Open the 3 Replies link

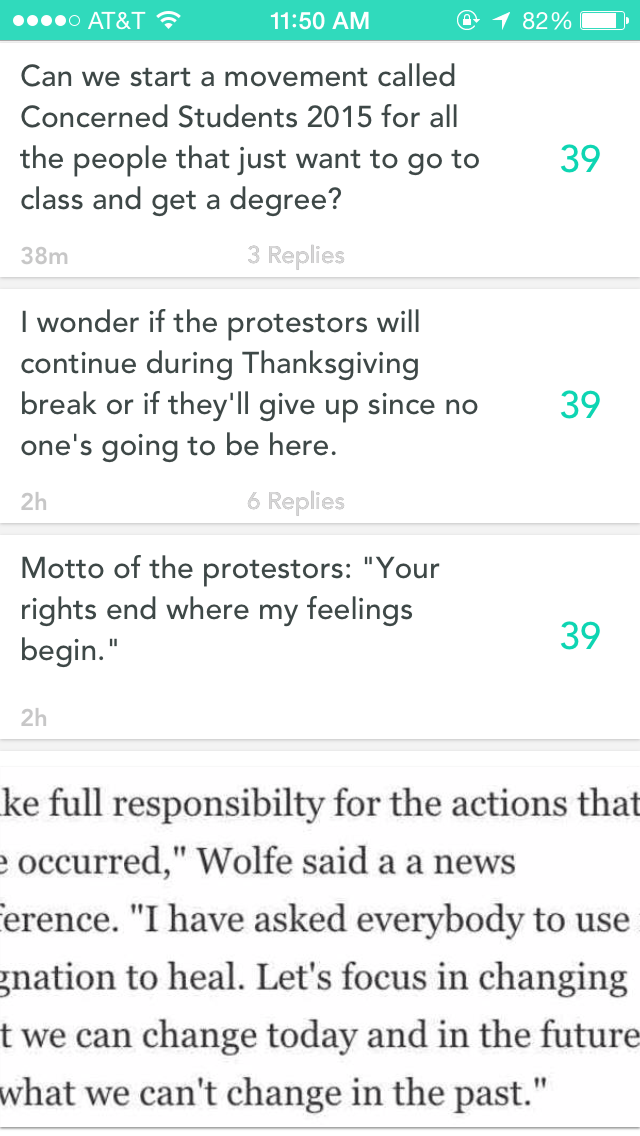(296, 256)
